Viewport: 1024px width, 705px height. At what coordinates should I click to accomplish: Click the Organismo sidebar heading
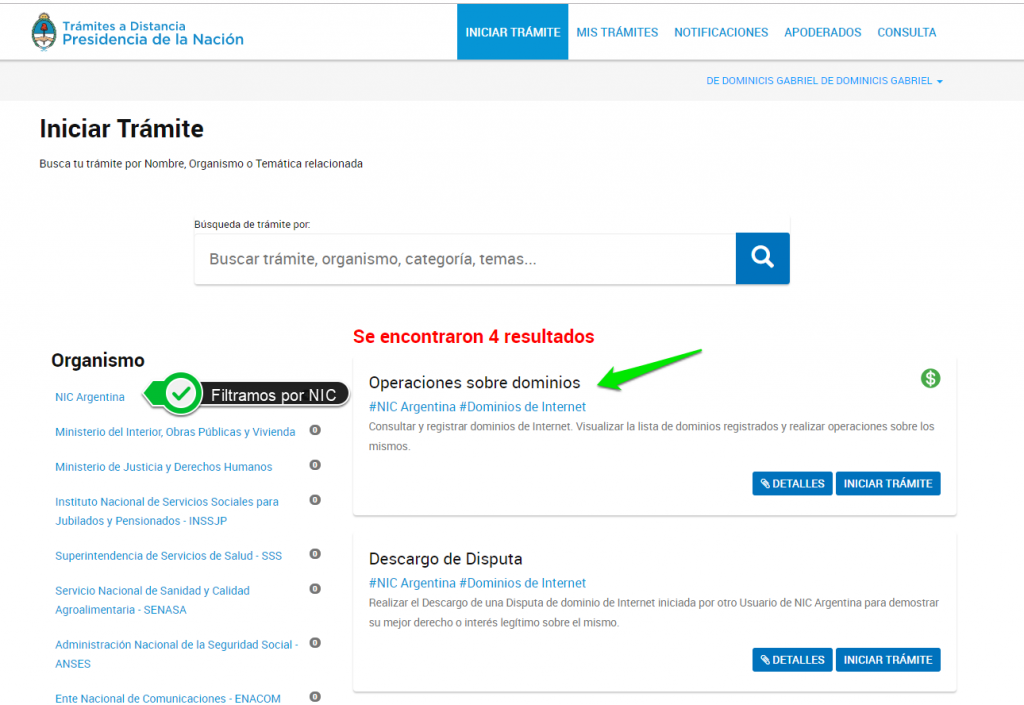tap(98, 360)
